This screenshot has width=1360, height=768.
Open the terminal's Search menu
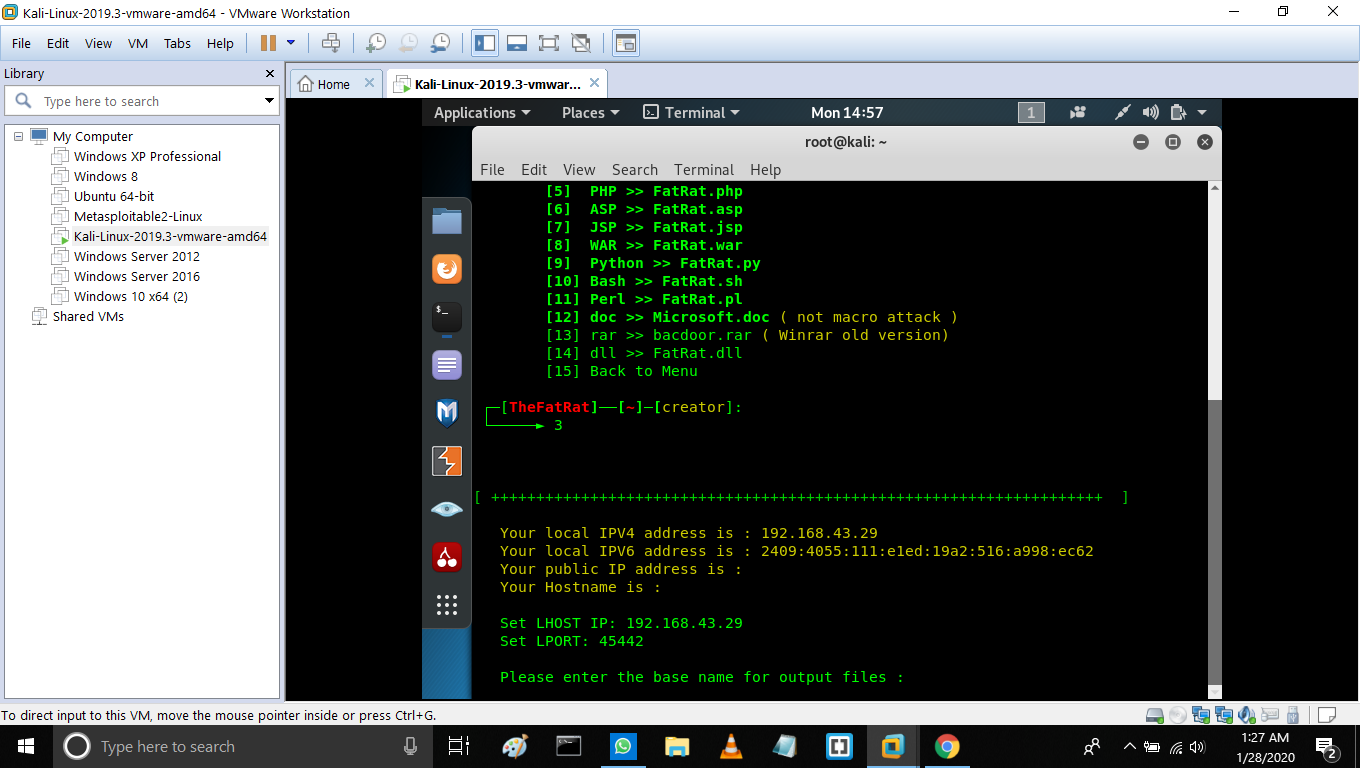(x=634, y=170)
